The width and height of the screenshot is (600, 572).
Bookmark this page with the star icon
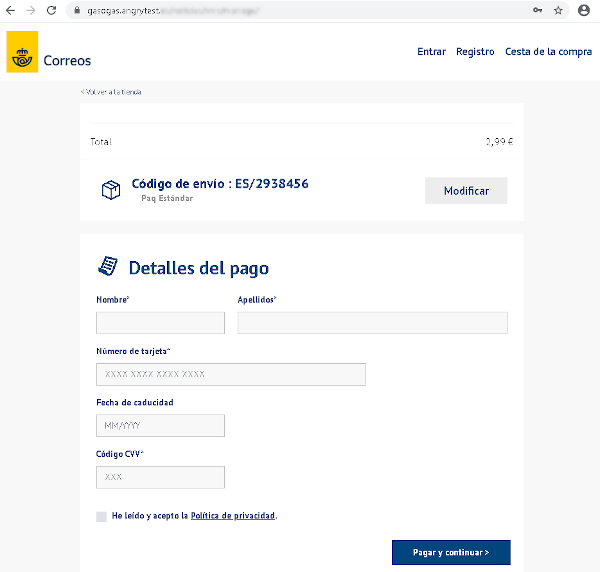tap(559, 10)
